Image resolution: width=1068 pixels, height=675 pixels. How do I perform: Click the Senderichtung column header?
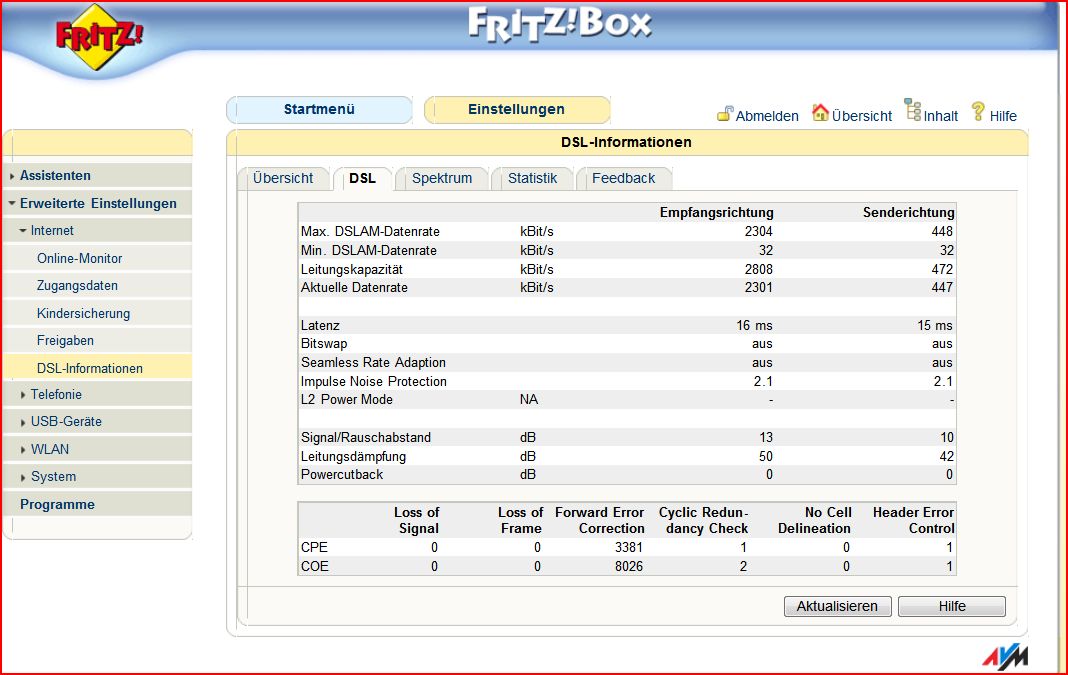[909, 213]
